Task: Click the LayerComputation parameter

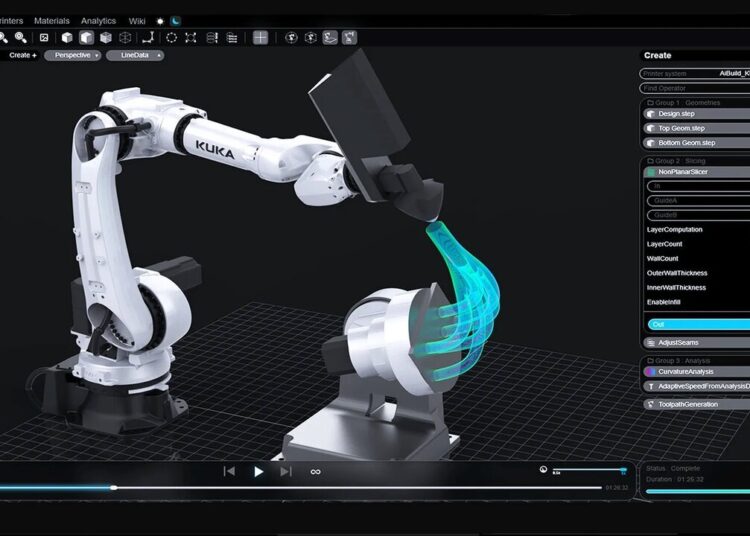Action: (674, 230)
